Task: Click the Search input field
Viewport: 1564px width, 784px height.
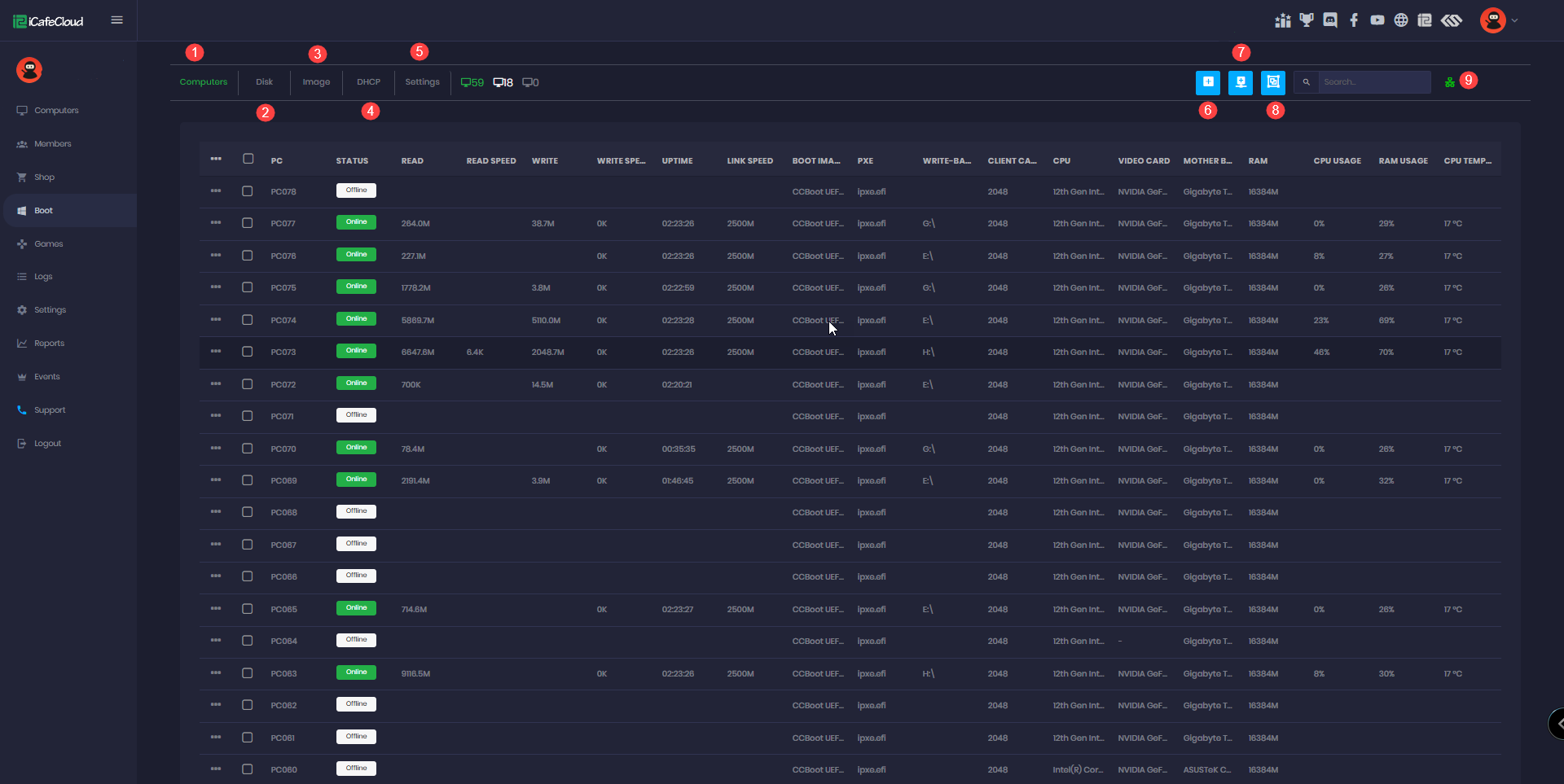Action: [x=1373, y=82]
